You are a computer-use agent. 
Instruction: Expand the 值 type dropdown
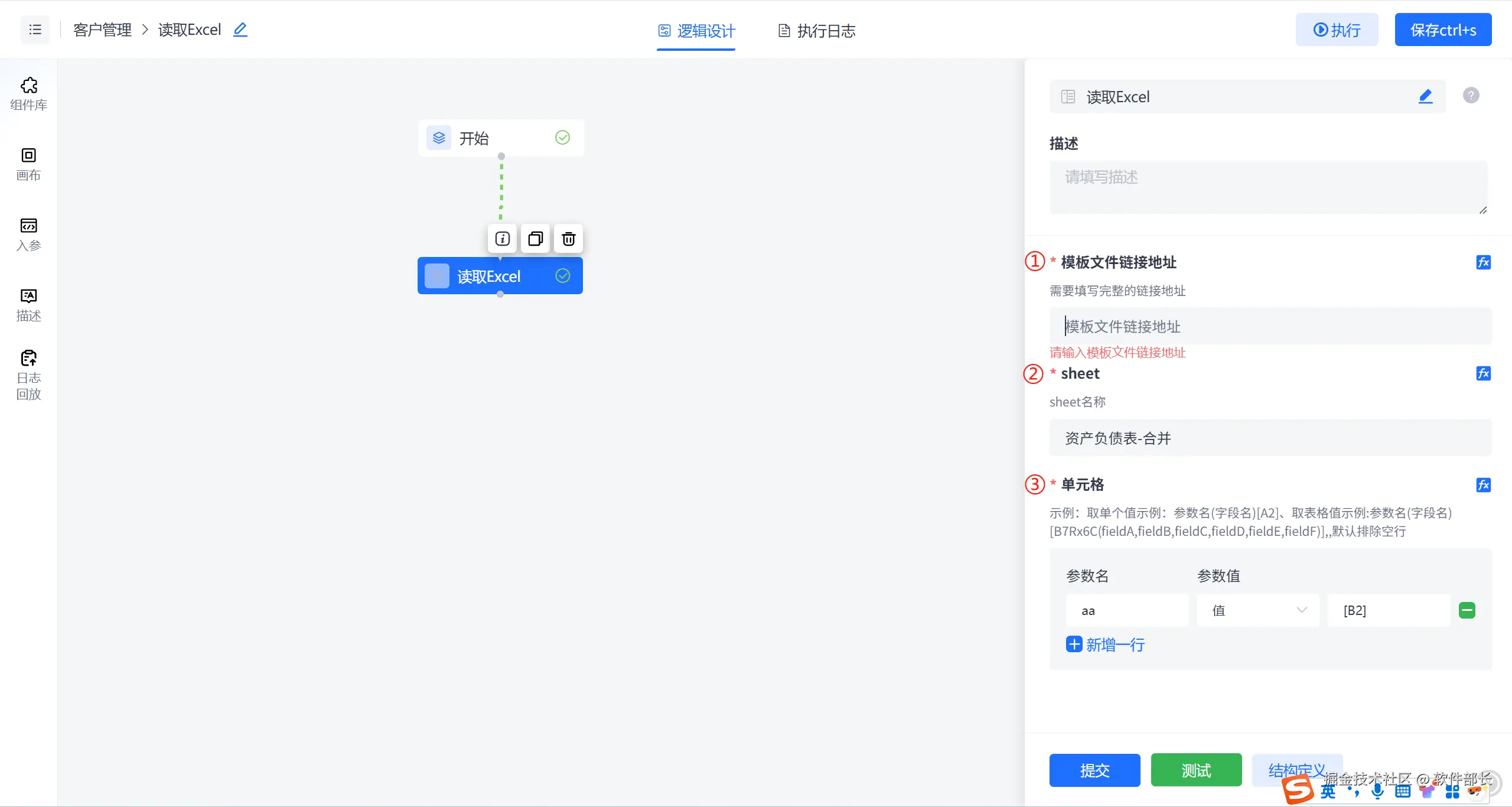[1257, 610]
